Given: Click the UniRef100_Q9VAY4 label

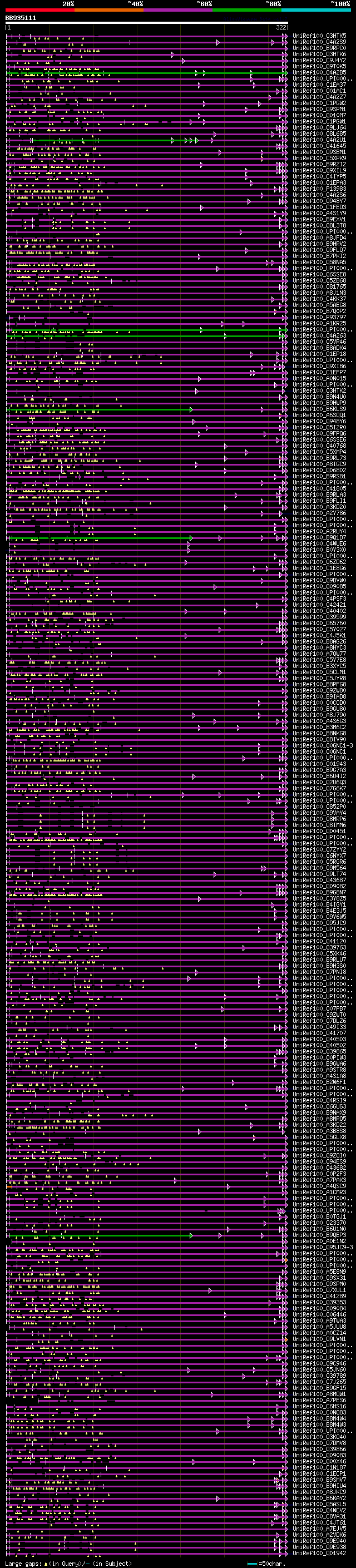Looking at the screenshot, I should click(319, 813).
